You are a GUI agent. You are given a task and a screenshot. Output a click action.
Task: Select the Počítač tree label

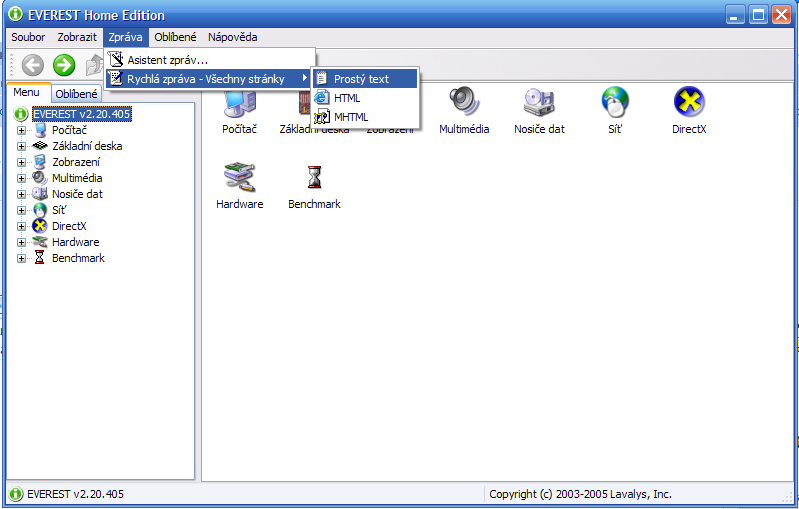click(x=69, y=130)
